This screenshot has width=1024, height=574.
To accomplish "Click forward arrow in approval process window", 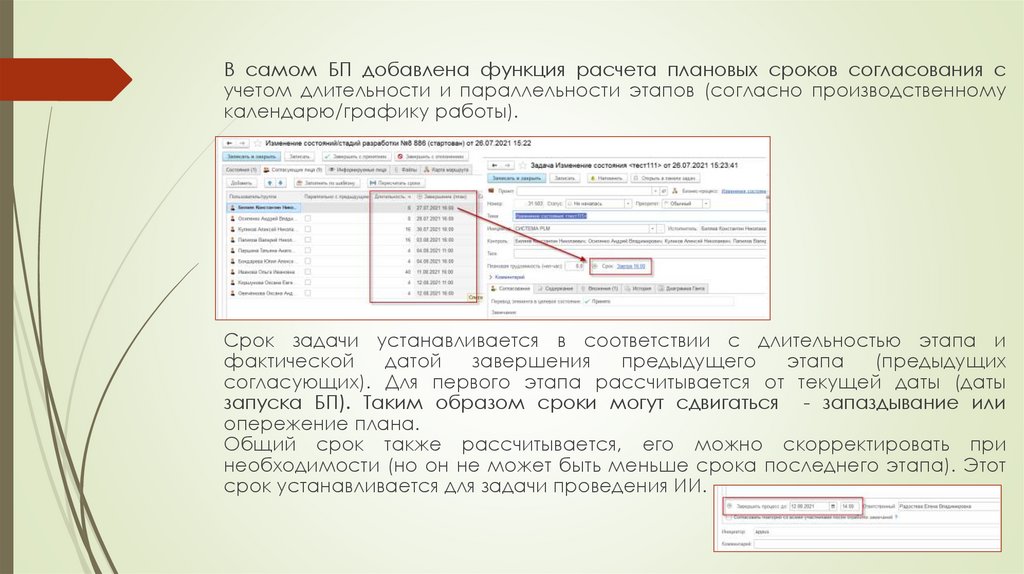I will pyautogui.click(x=242, y=143).
